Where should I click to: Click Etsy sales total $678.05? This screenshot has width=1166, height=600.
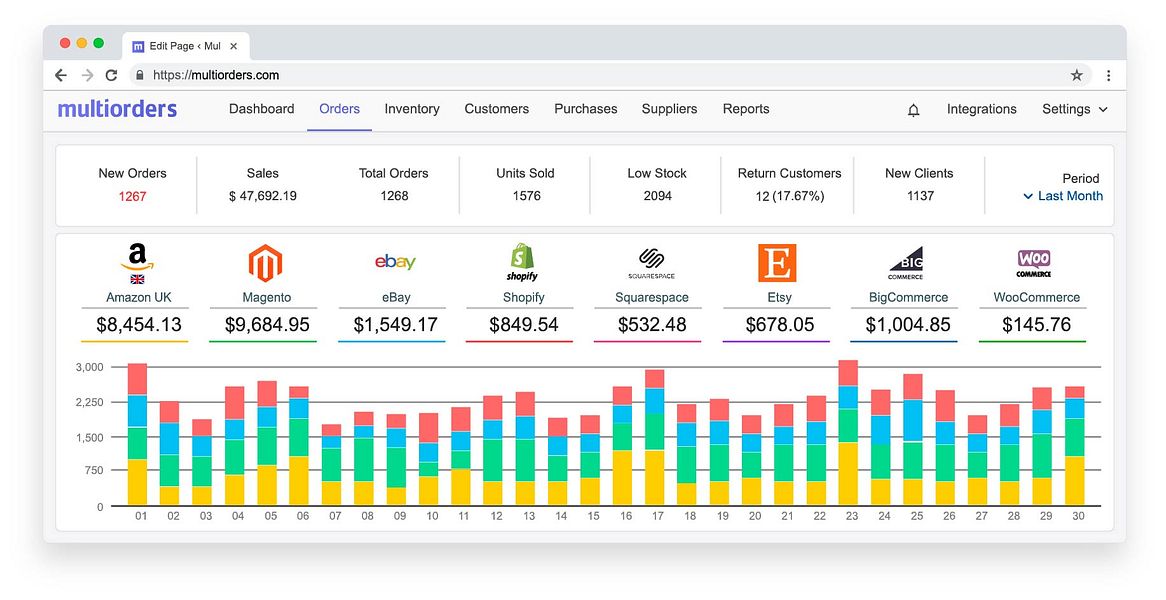coord(780,325)
